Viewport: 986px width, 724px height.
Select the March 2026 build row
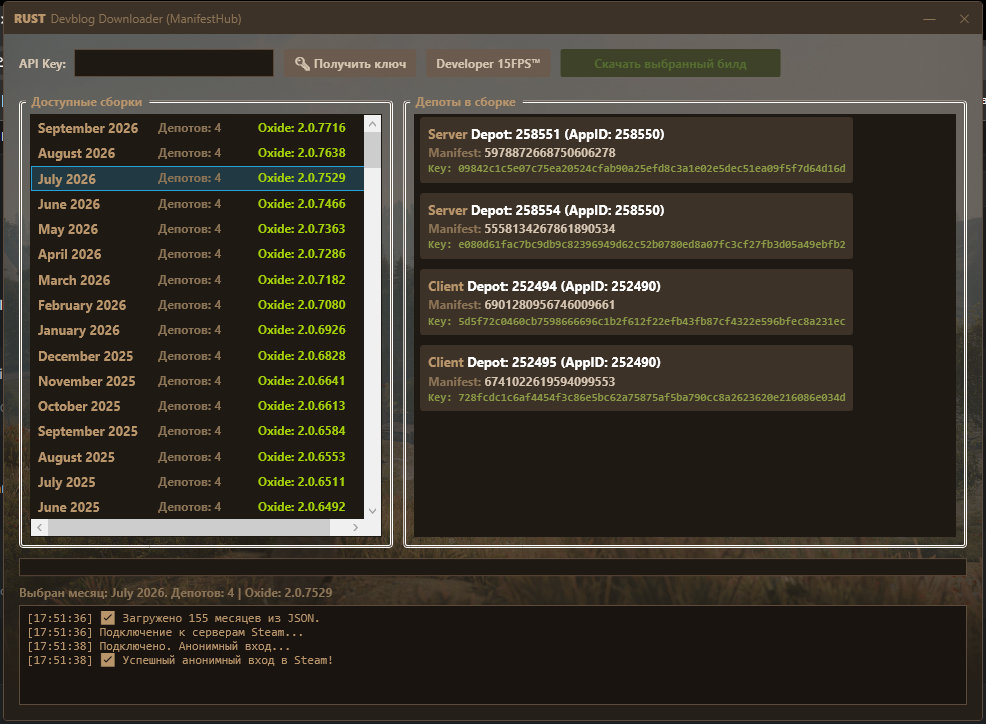click(x=197, y=280)
